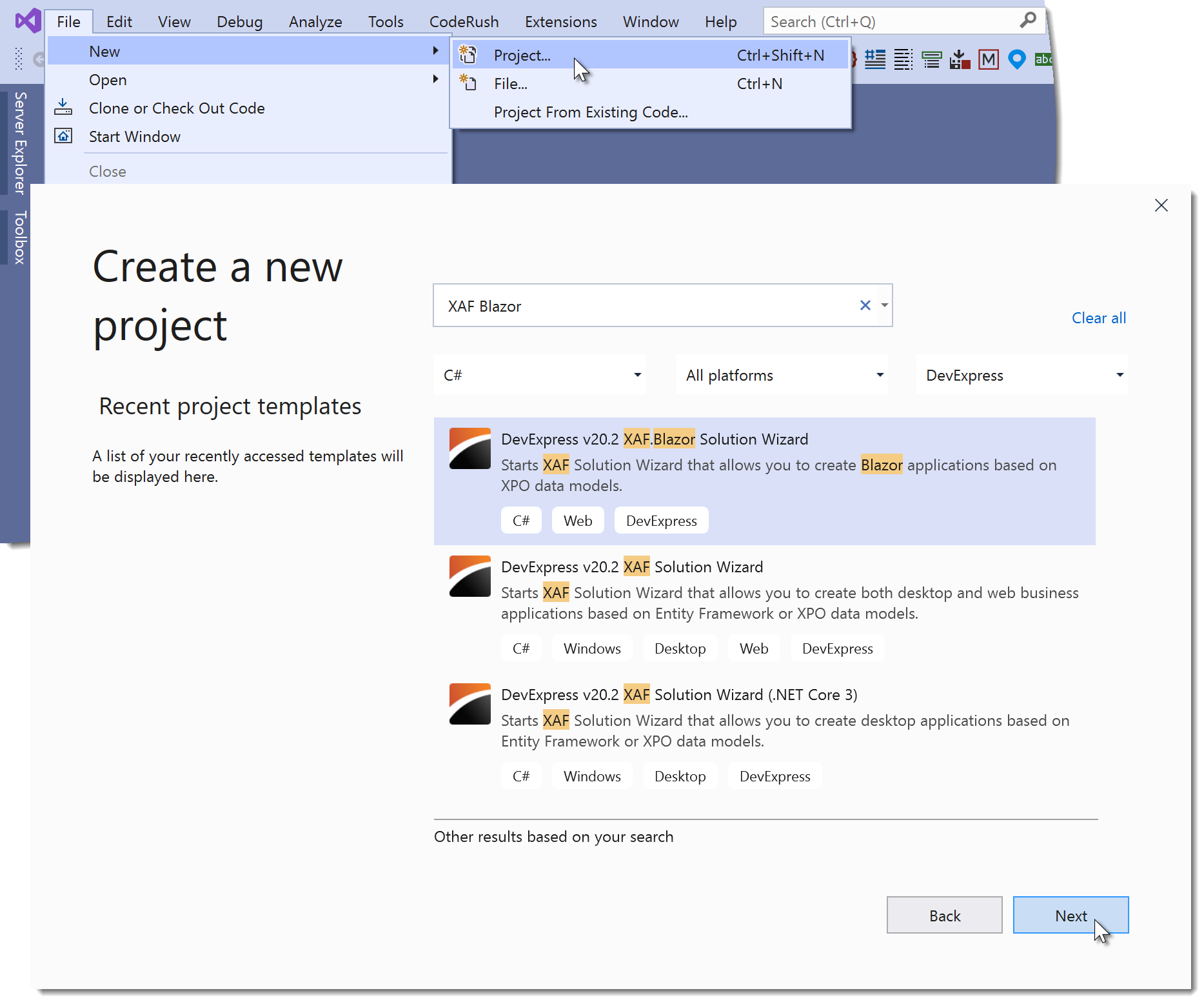
Task: Expand the search history dropdown arrow
Action: click(885, 305)
